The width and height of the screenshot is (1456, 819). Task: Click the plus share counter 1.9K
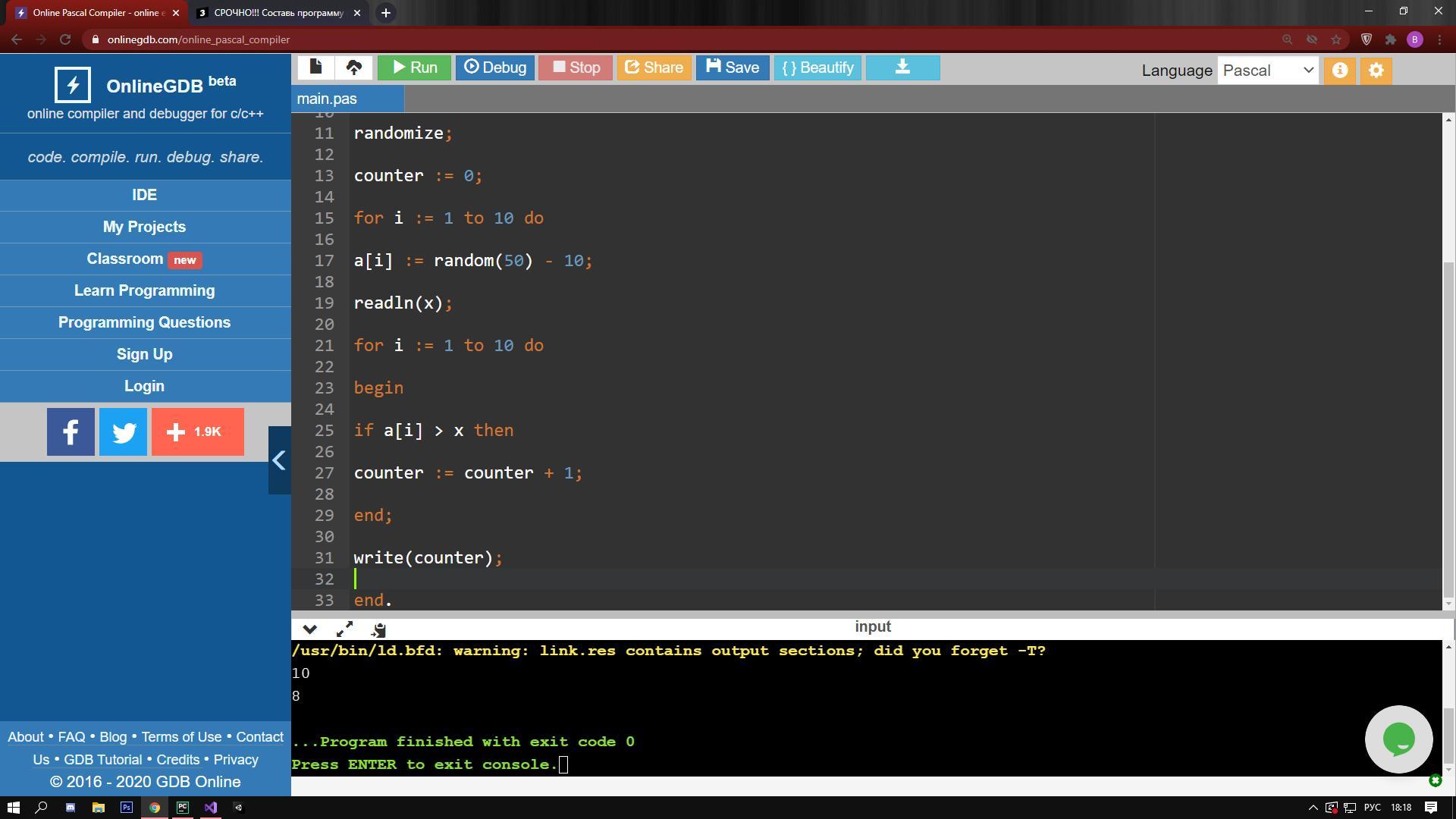pos(198,431)
